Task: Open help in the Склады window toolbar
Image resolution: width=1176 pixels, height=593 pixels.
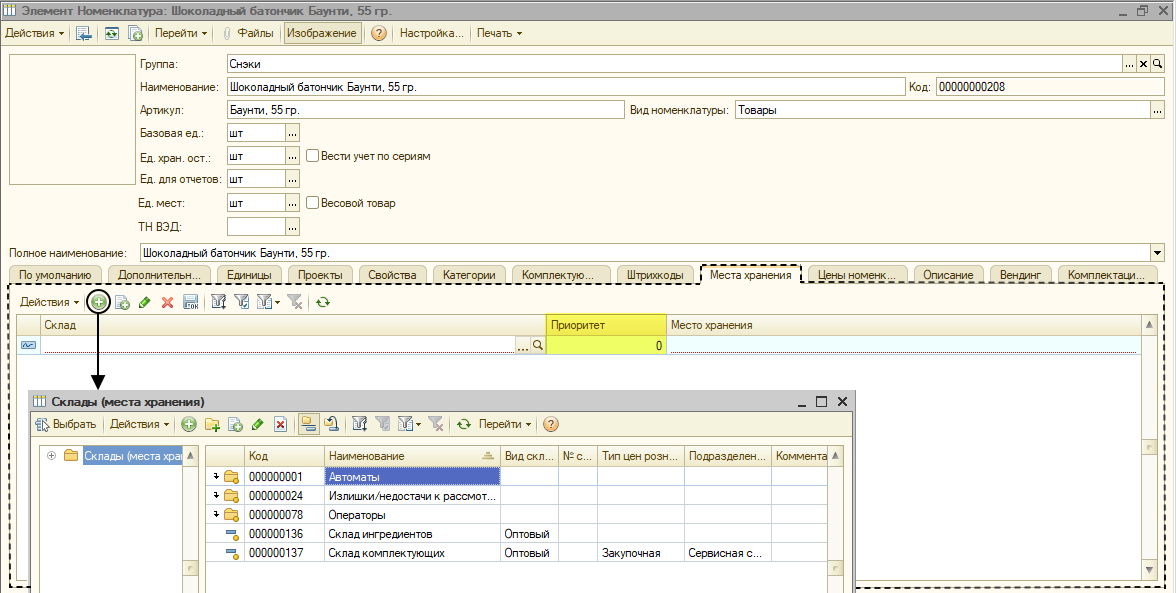Action: coord(550,424)
